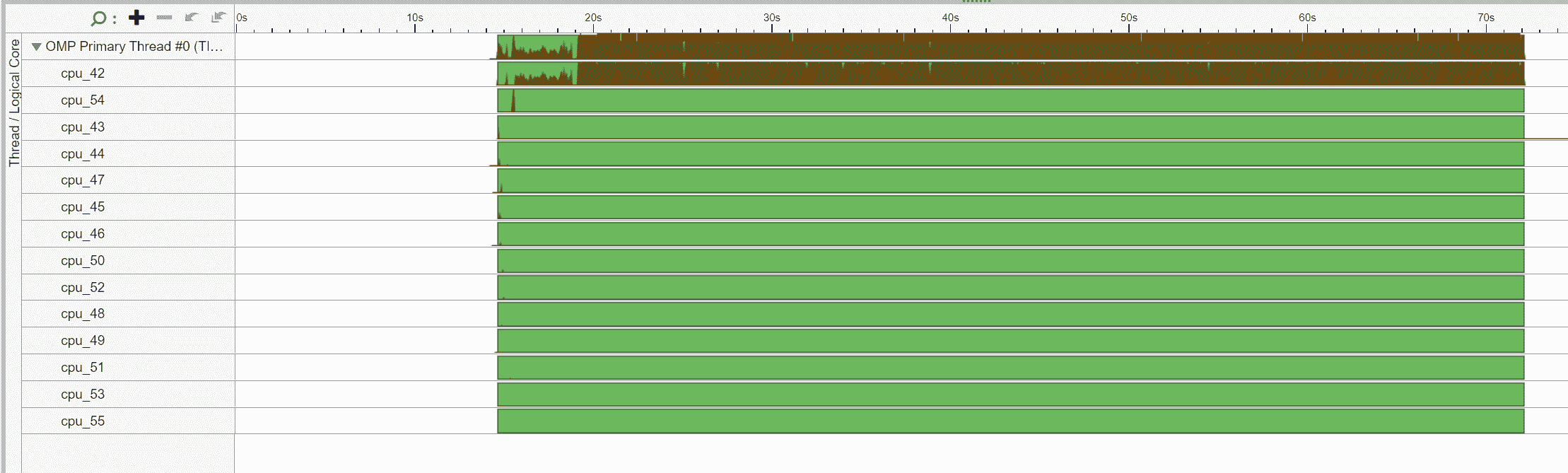Click the OMP Primary Thread timeline bar

pyautogui.click(x=1011, y=47)
